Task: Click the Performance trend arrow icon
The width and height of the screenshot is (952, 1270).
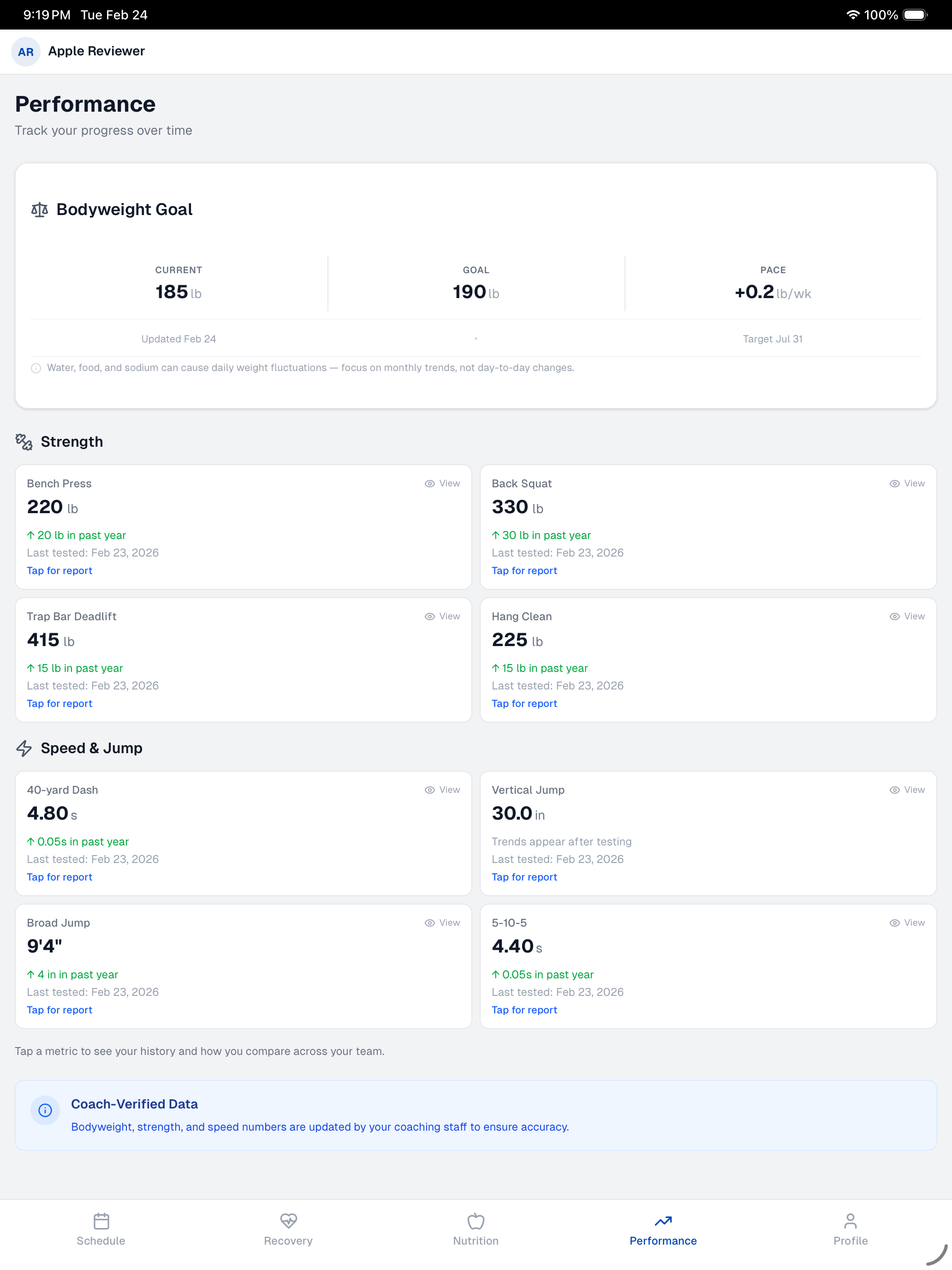Action: pos(663,1221)
